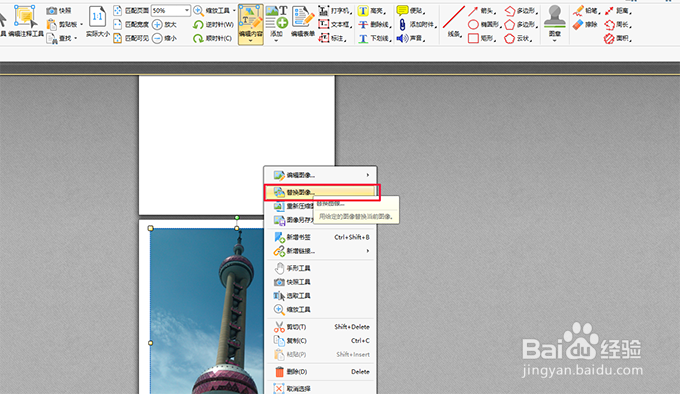Screen dimensions: 680x394
Task: Click the 实际大小 1:1 actual size button
Action: coord(98,21)
